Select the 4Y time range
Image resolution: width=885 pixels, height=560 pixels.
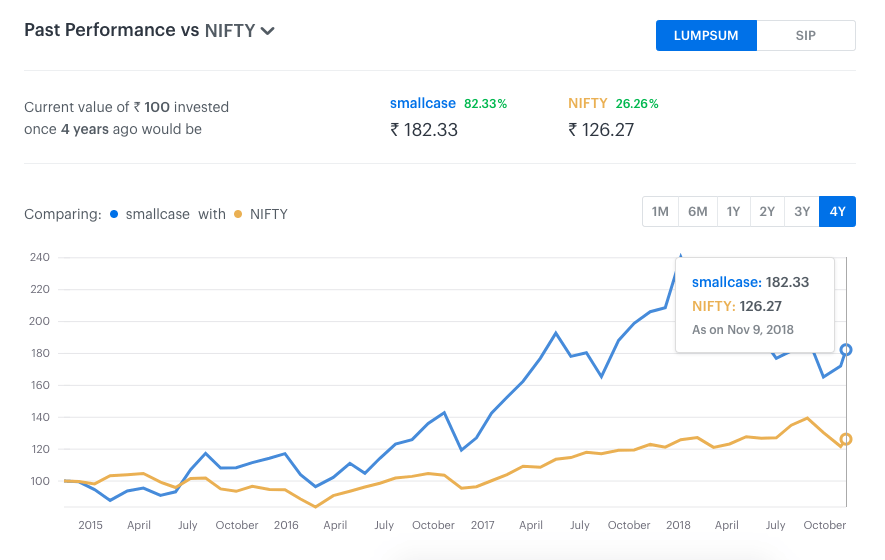[838, 212]
